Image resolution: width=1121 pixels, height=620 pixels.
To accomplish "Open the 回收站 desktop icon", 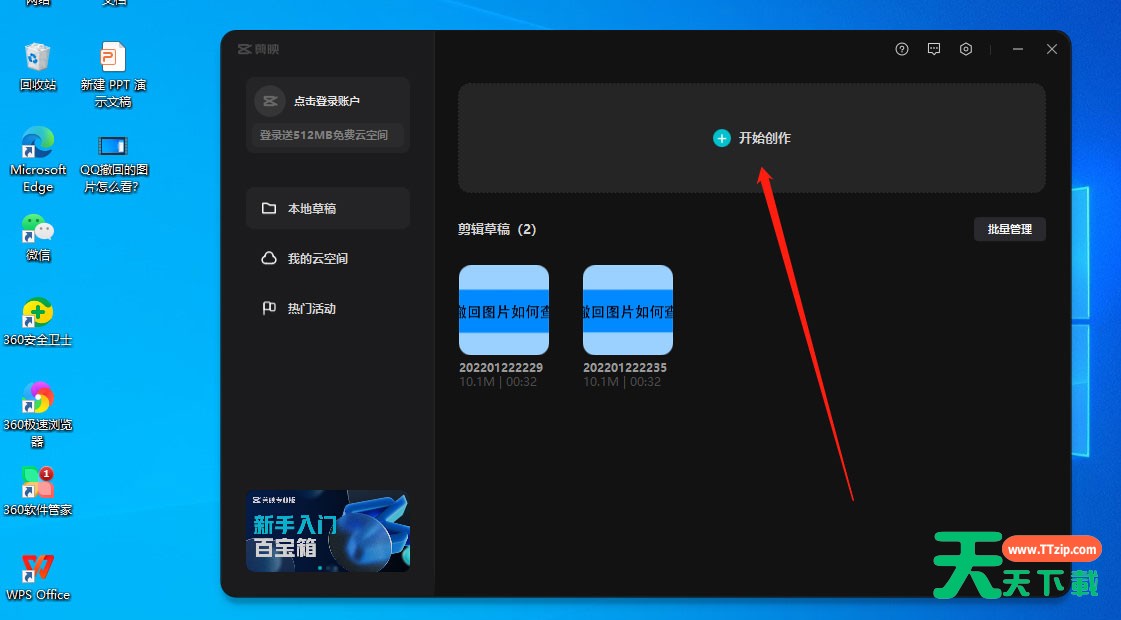I will coord(38,67).
